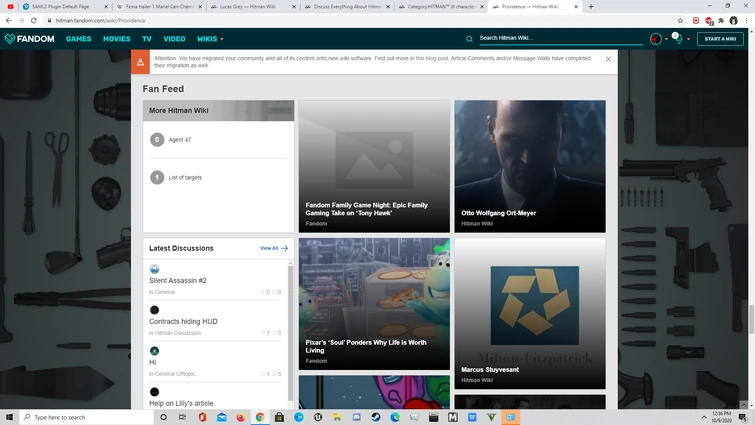Click the search magnifier icon in Fandom header
Image resolution: width=755 pixels, height=425 pixels.
(469, 39)
